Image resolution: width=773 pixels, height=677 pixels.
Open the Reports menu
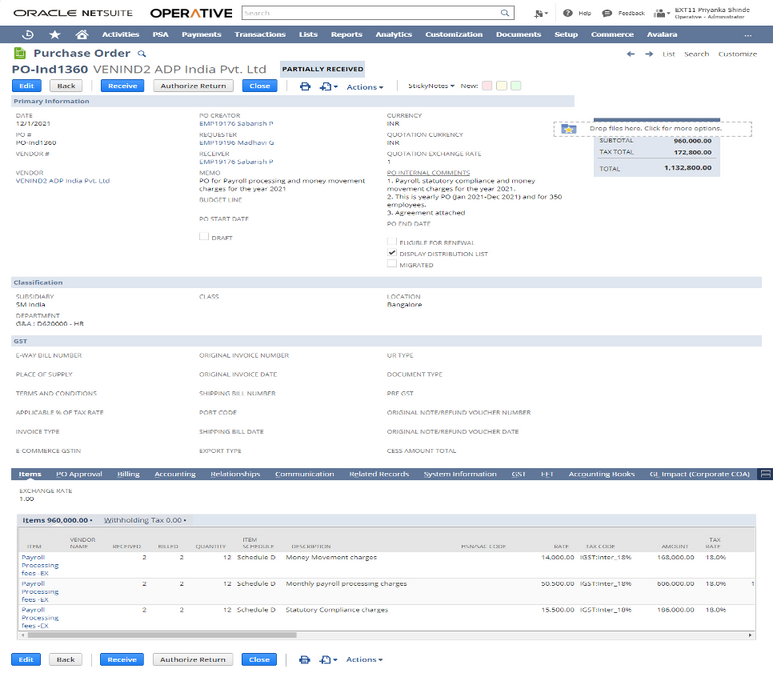(x=347, y=35)
